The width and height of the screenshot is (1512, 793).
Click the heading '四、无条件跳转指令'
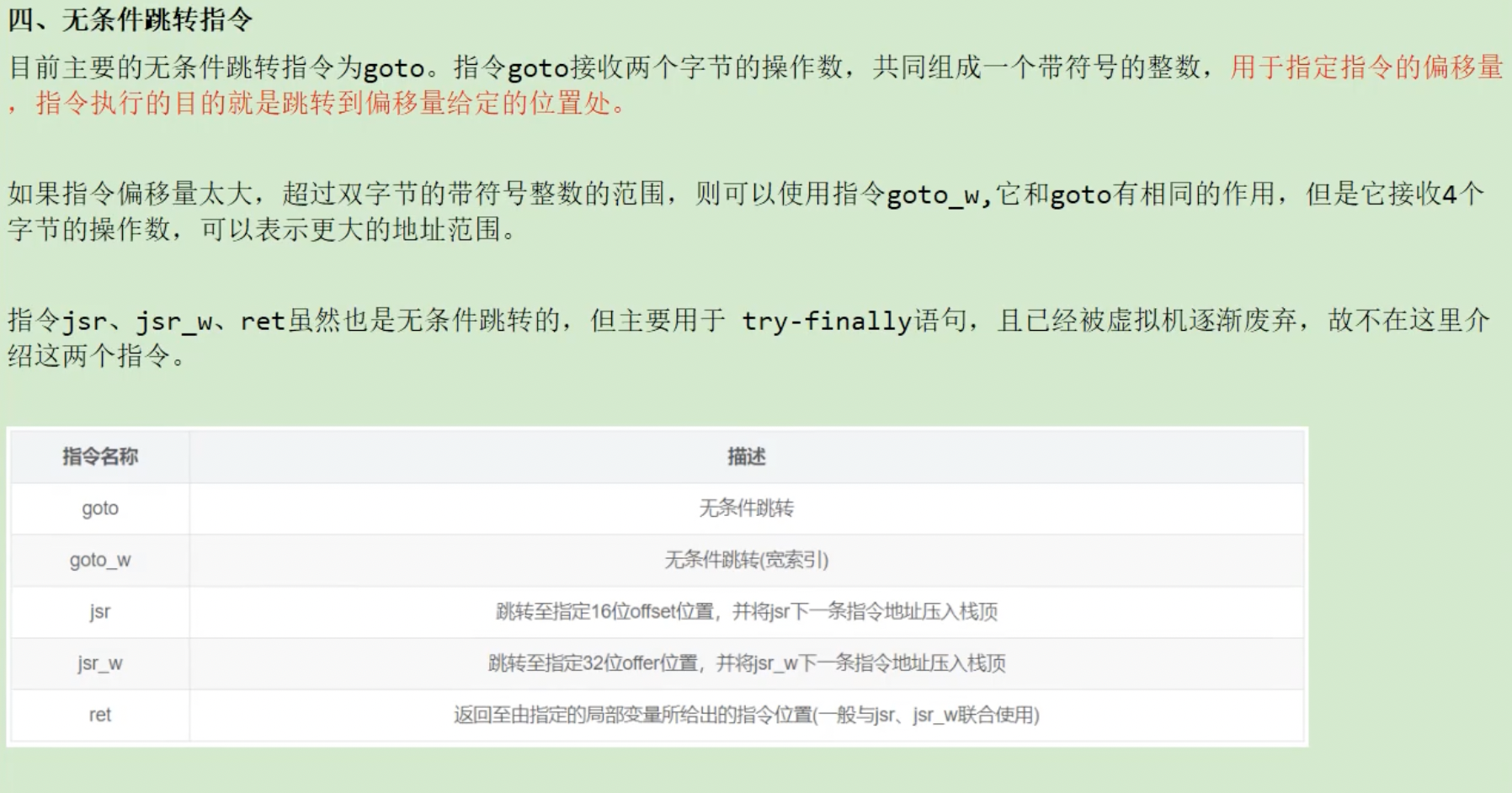[x=130, y=19]
